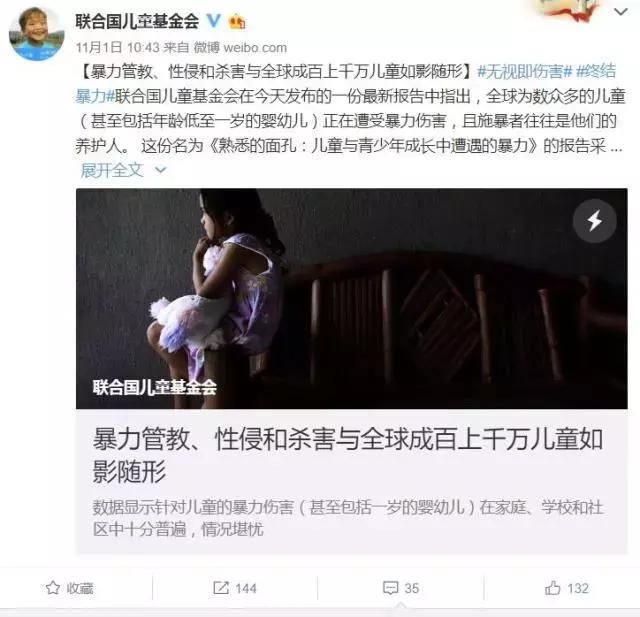The image size is (640, 617).
Task: Open the UNICEF profile avatar
Action: point(37,33)
